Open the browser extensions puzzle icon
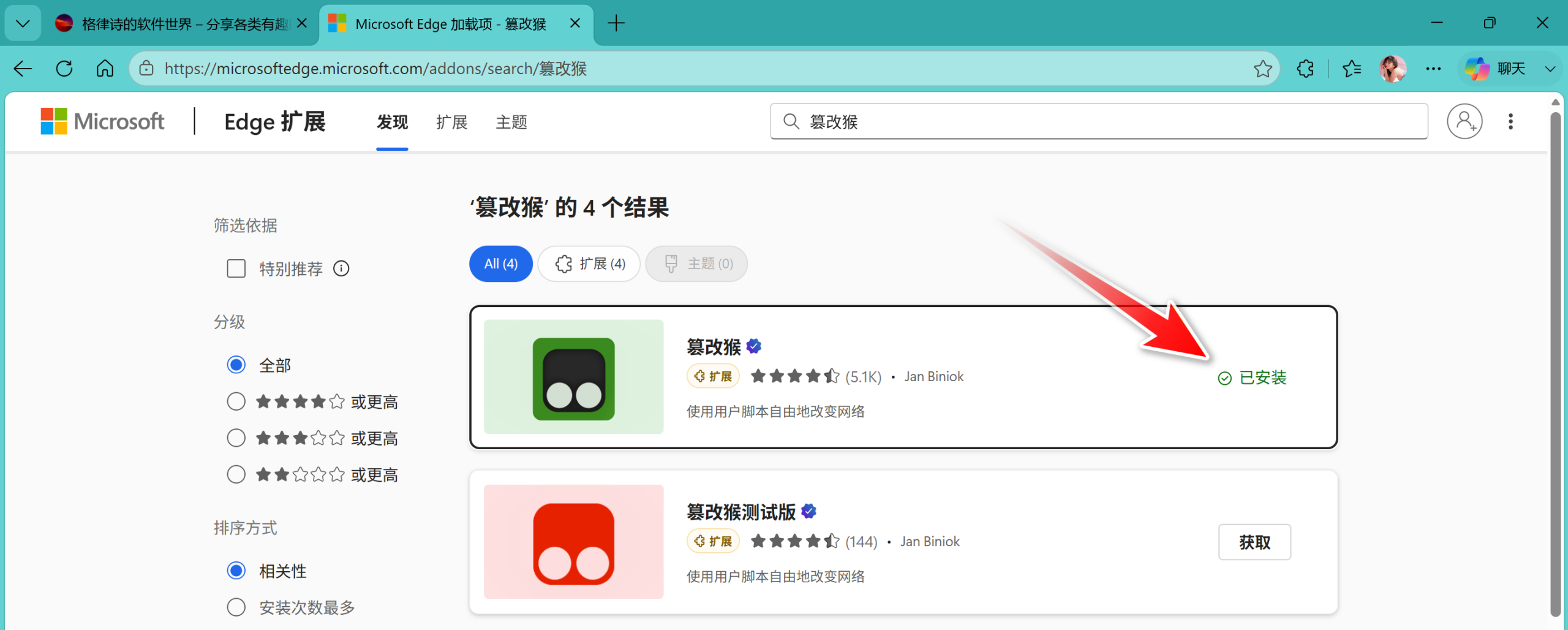This screenshot has height=630, width=1568. pyautogui.click(x=1305, y=69)
